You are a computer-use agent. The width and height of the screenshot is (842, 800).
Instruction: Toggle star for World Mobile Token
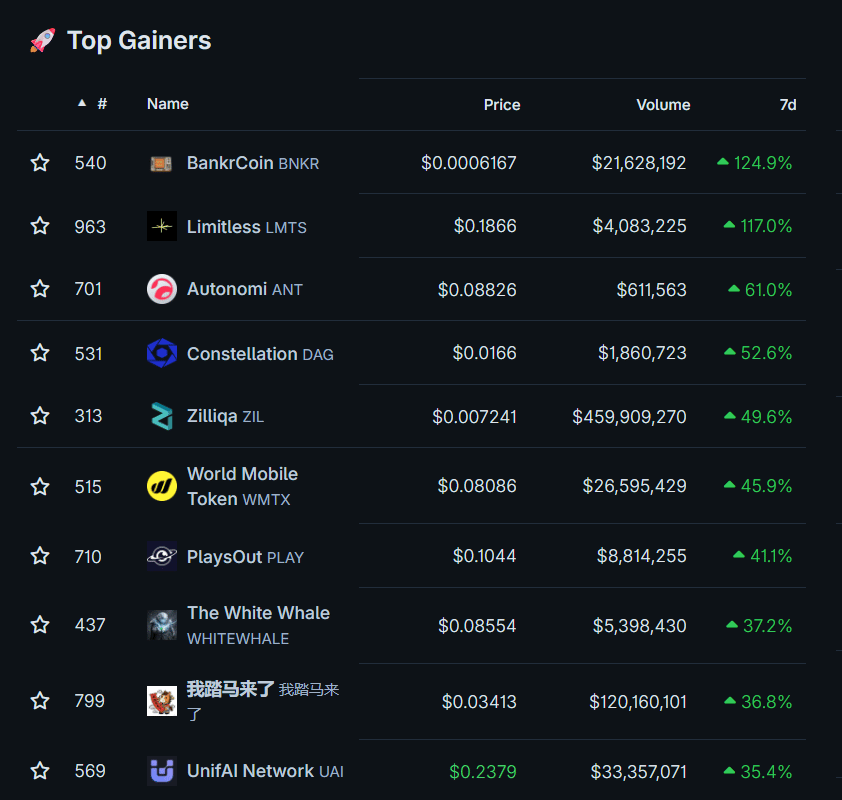click(x=40, y=486)
